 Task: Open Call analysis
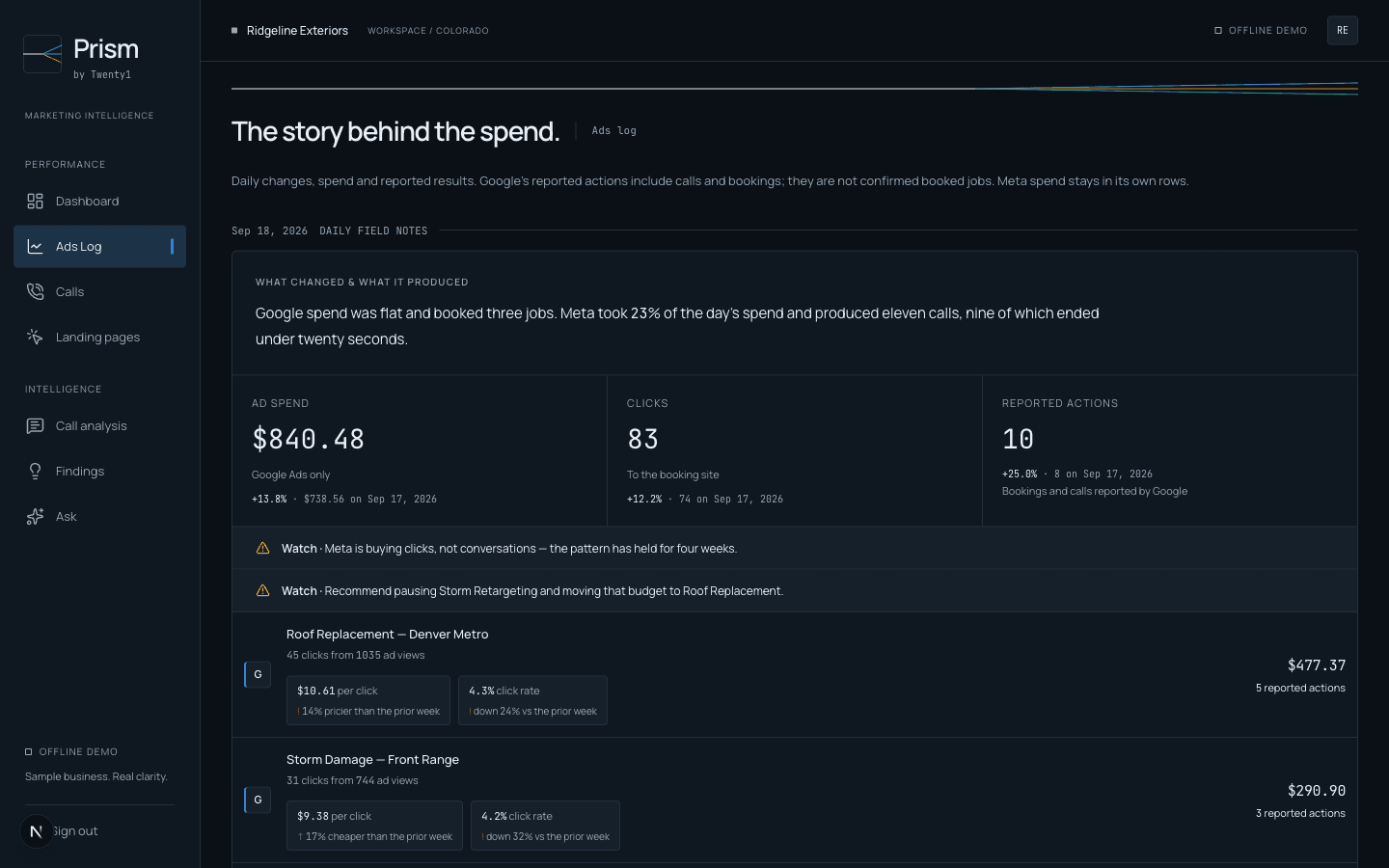tap(99, 425)
